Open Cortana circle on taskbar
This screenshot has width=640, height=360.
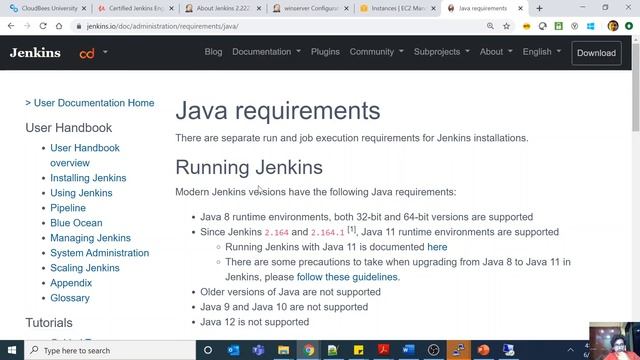(x=208, y=350)
